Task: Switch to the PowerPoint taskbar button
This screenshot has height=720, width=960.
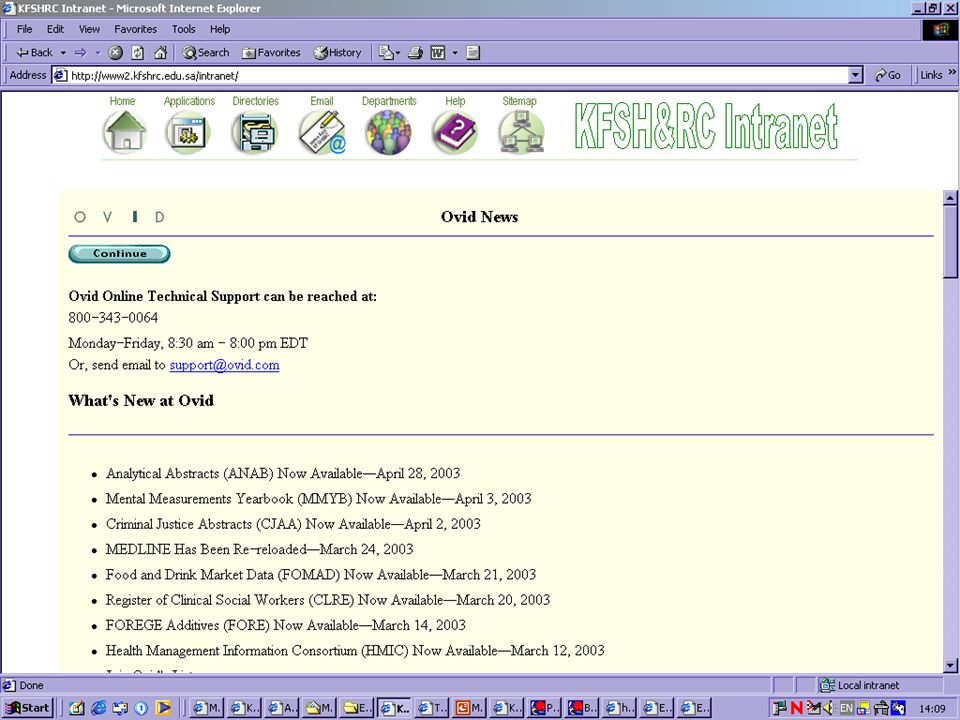Action: pos(469,708)
